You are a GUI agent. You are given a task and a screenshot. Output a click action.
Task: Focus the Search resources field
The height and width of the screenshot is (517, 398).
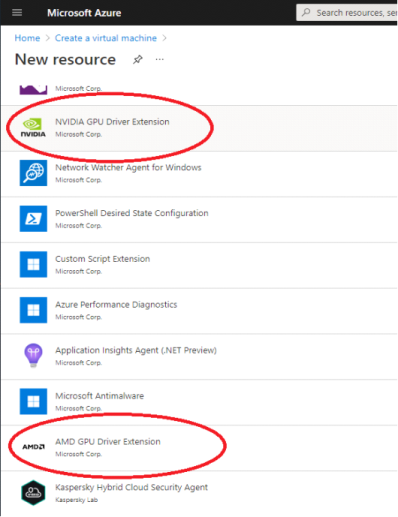pos(347,13)
